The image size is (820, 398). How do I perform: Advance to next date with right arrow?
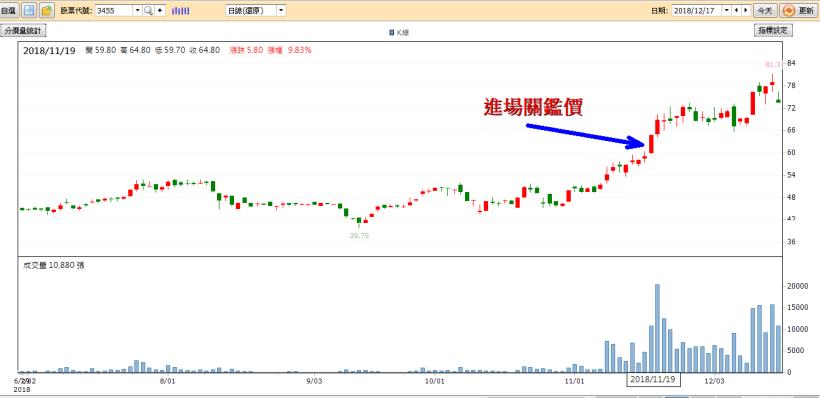point(746,10)
